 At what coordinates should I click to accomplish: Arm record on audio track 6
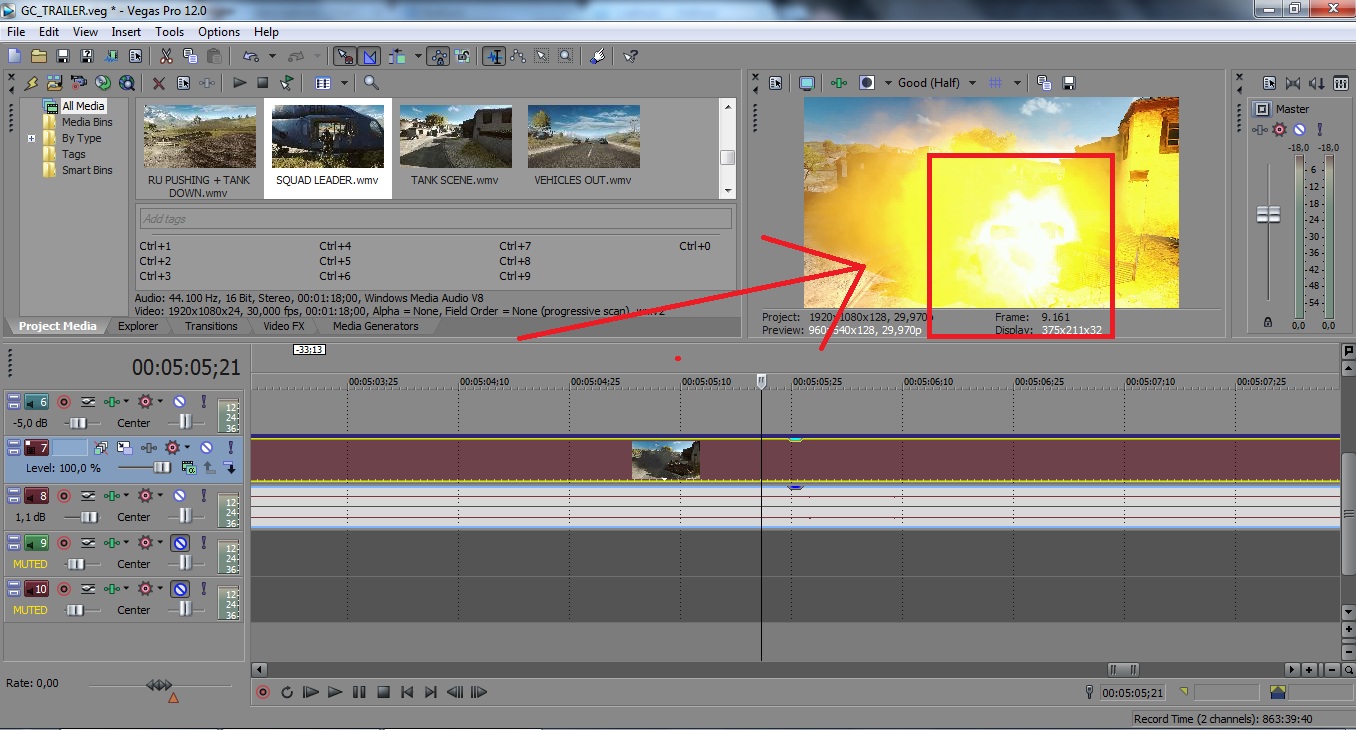tap(64, 402)
